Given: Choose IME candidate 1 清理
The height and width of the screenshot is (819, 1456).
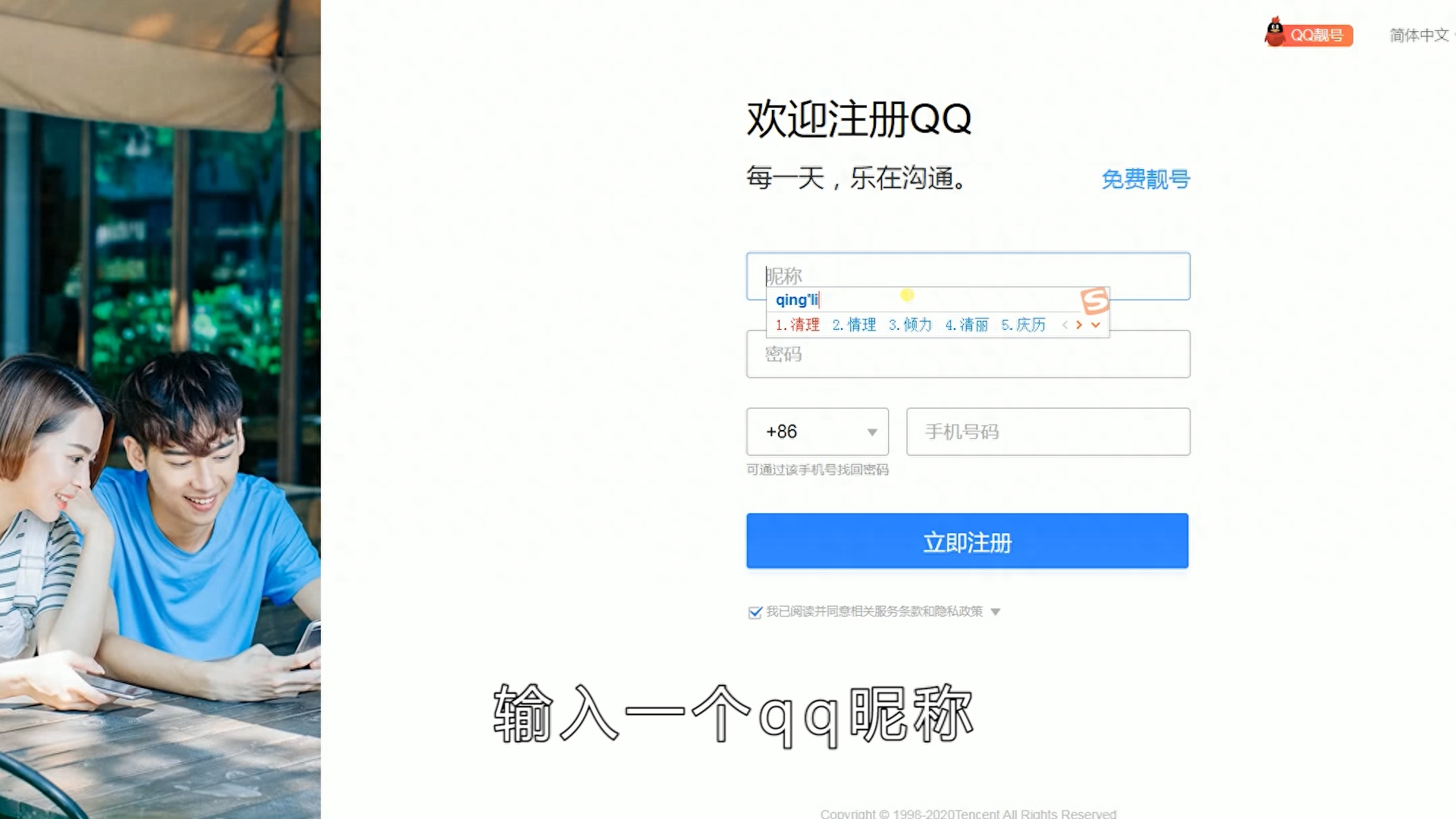Looking at the screenshot, I should point(797,325).
